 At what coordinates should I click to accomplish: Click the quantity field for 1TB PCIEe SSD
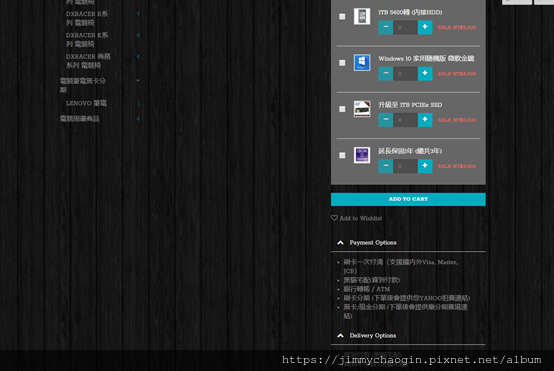[x=405, y=120]
